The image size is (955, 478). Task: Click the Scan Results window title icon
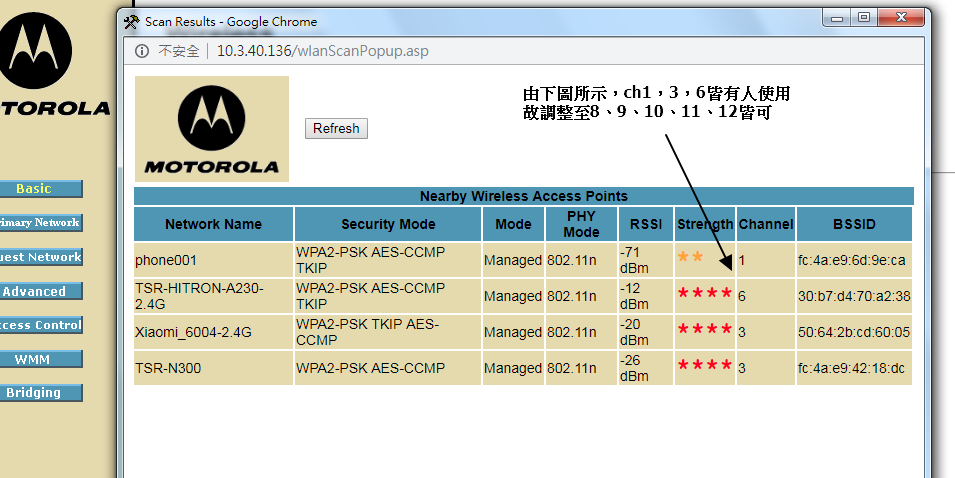point(131,21)
